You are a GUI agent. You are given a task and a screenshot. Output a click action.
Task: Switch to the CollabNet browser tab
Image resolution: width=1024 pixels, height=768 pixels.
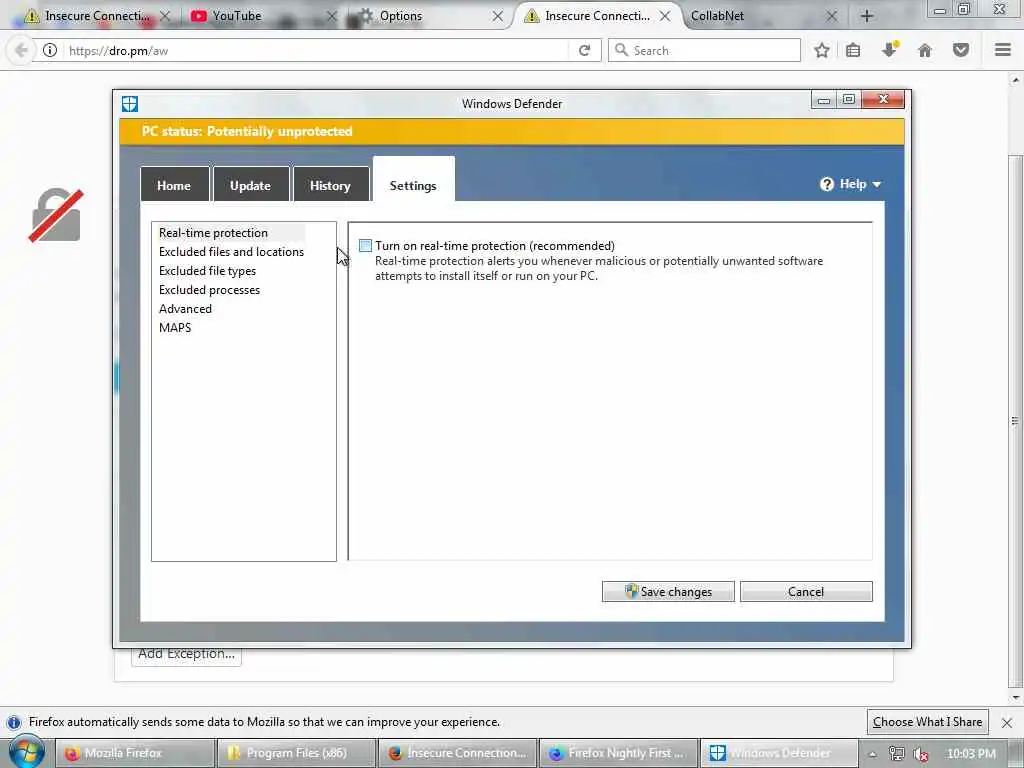click(x=764, y=16)
